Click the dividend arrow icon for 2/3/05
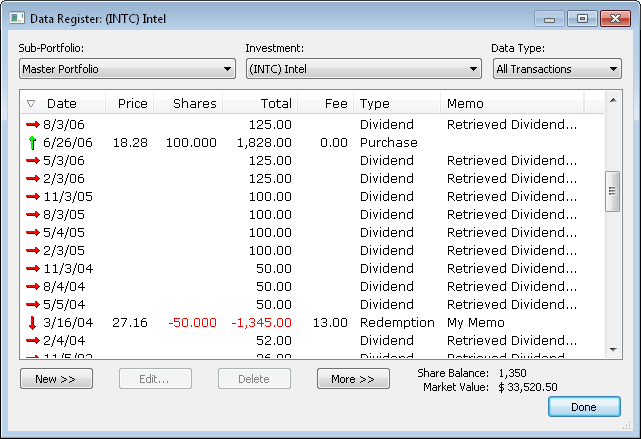Viewport: 641px width, 439px height. click(x=32, y=251)
